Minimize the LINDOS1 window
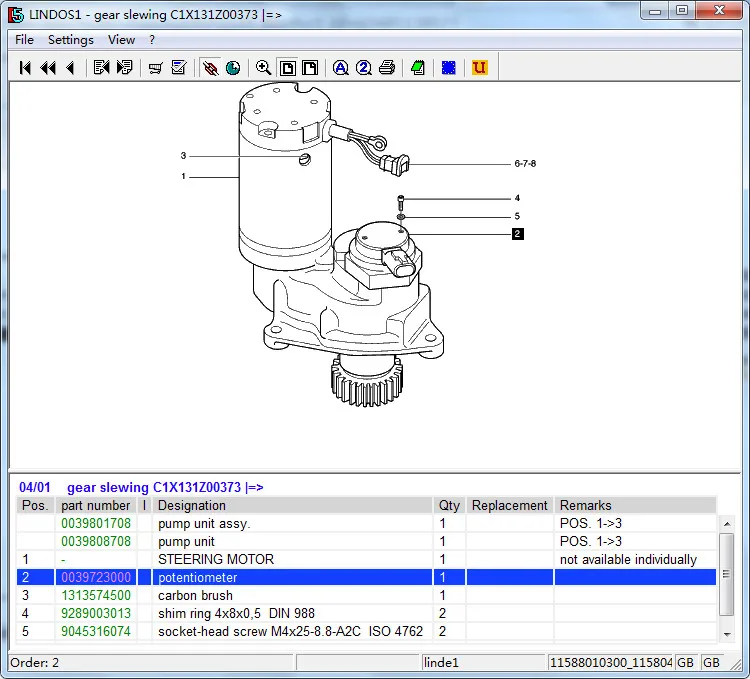This screenshot has width=750, height=679. (x=655, y=11)
